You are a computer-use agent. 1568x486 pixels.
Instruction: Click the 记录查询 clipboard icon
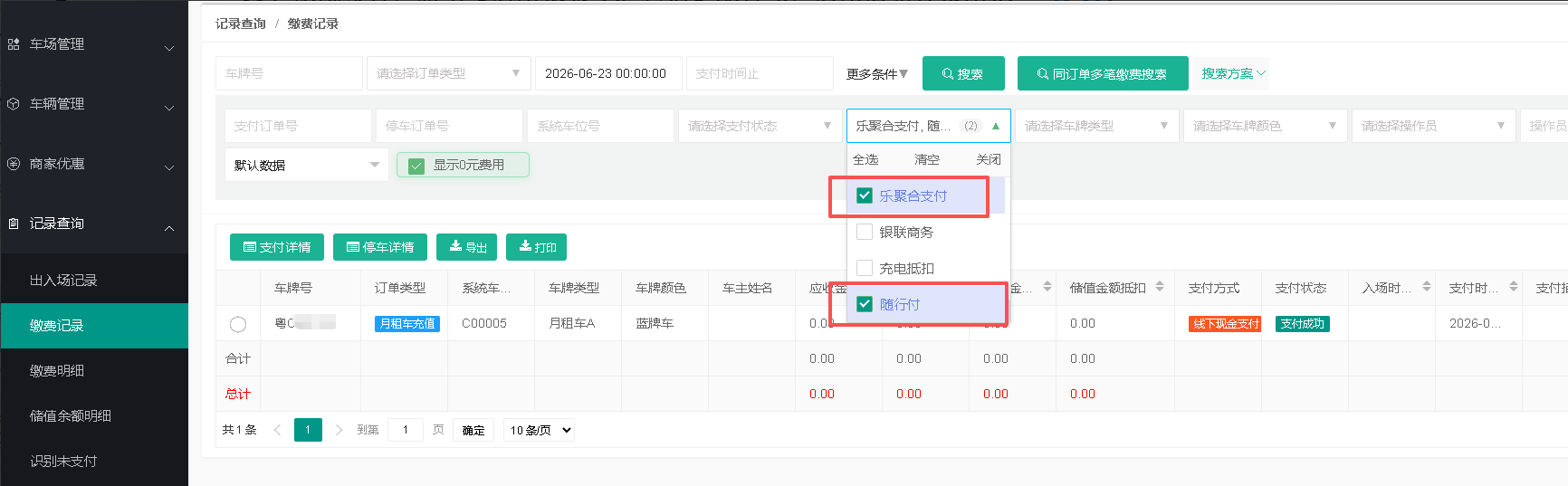click(14, 224)
